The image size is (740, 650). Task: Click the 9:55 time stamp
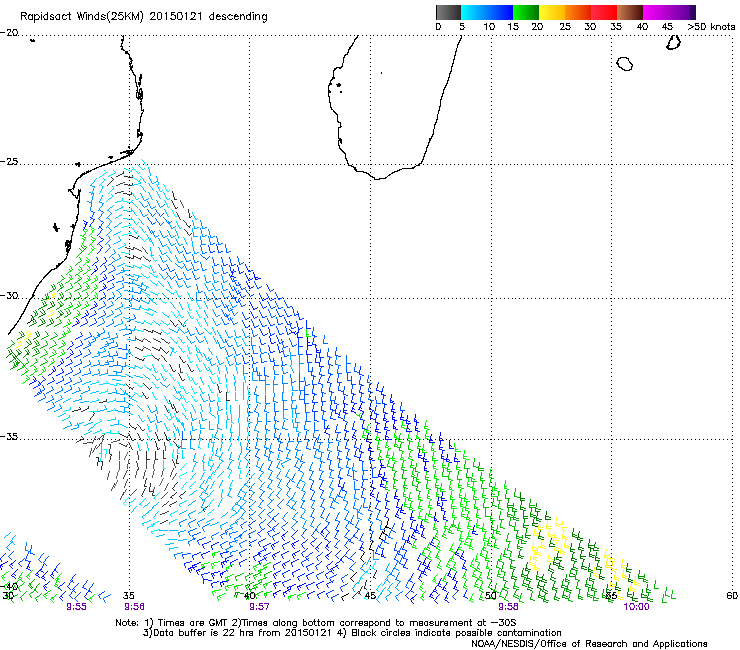pyautogui.click(x=76, y=607)
